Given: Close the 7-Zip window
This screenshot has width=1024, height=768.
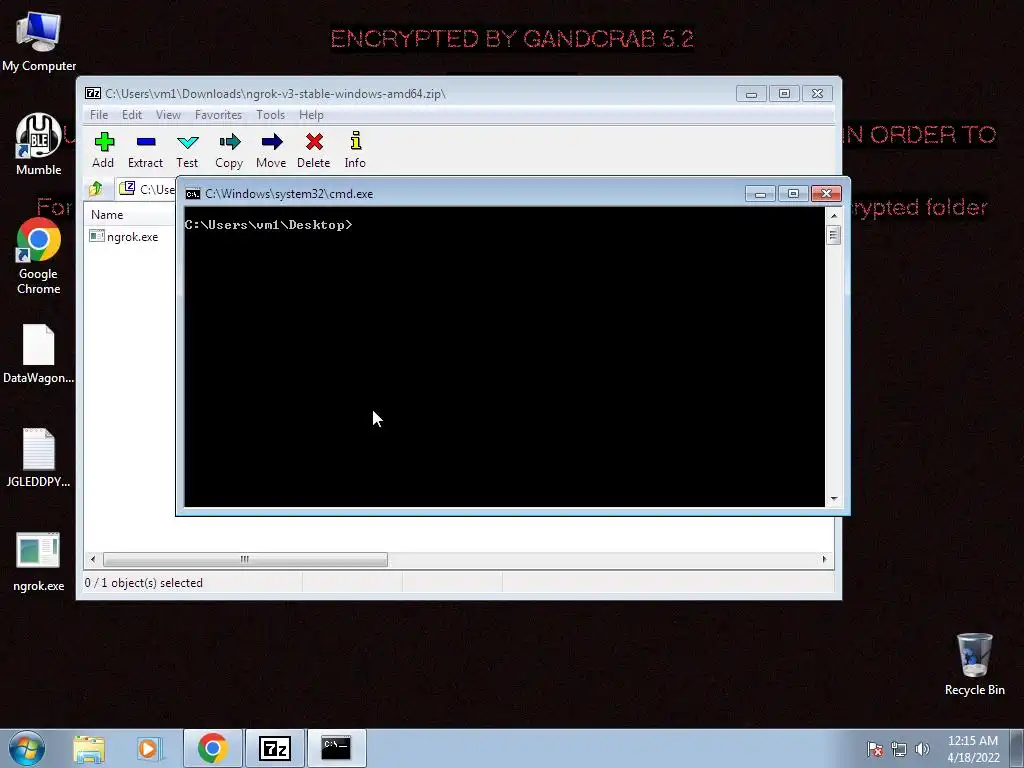Looking at the screenshot, I should pos(817,94).
